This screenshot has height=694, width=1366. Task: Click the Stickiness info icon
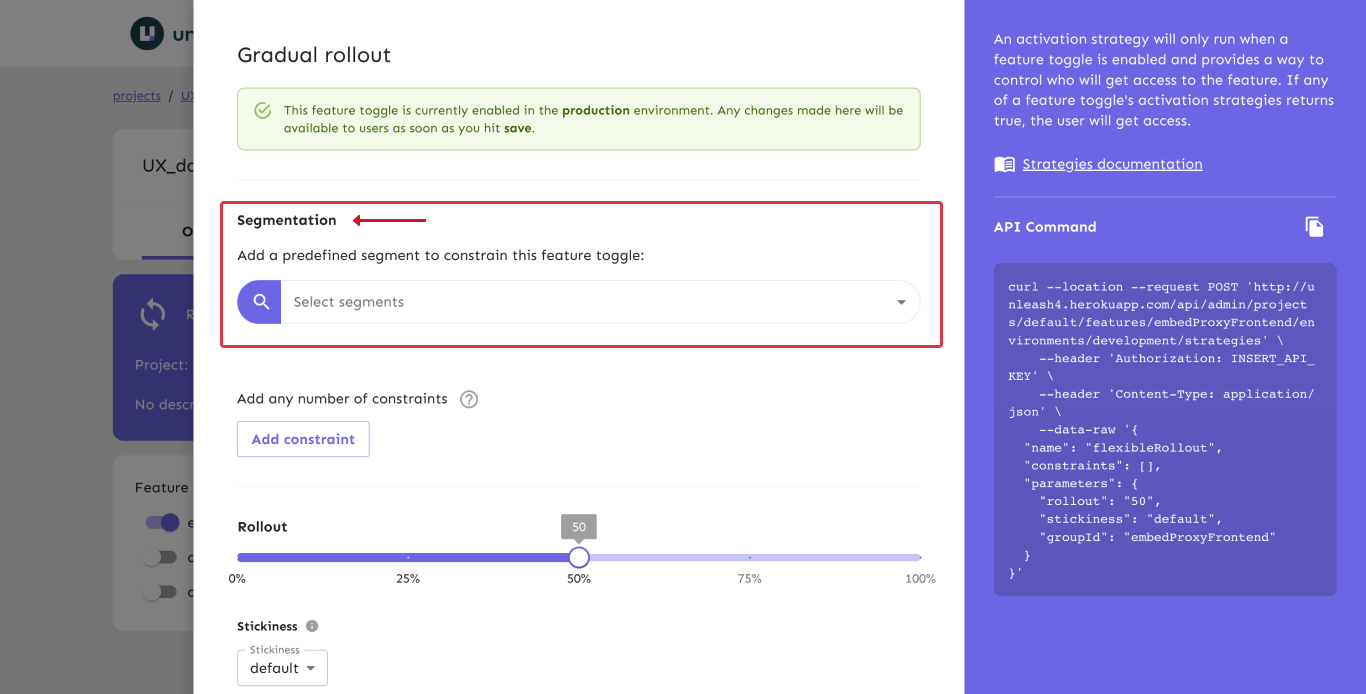pos(312,626)
